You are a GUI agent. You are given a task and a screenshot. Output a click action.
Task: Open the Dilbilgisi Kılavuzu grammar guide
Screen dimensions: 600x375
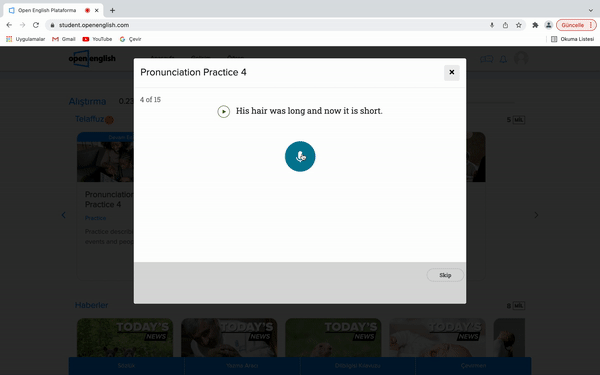tap(357, 366)
